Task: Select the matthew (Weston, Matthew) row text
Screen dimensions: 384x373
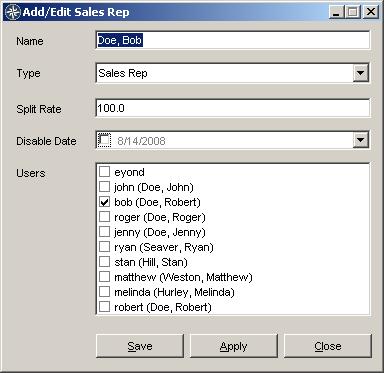Action: coord(183,277)
